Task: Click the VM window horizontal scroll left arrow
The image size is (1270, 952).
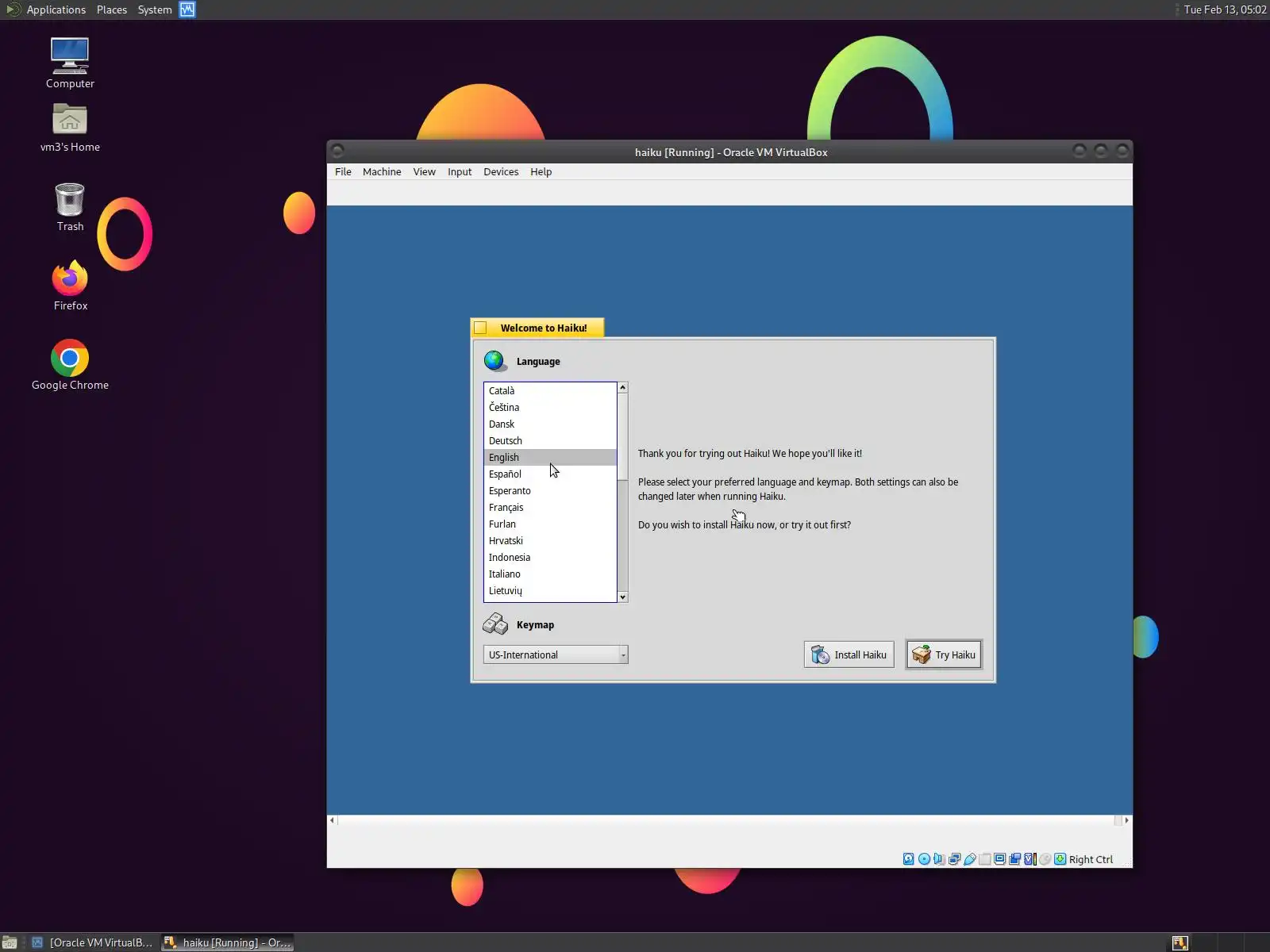Action: coord(332,820)
